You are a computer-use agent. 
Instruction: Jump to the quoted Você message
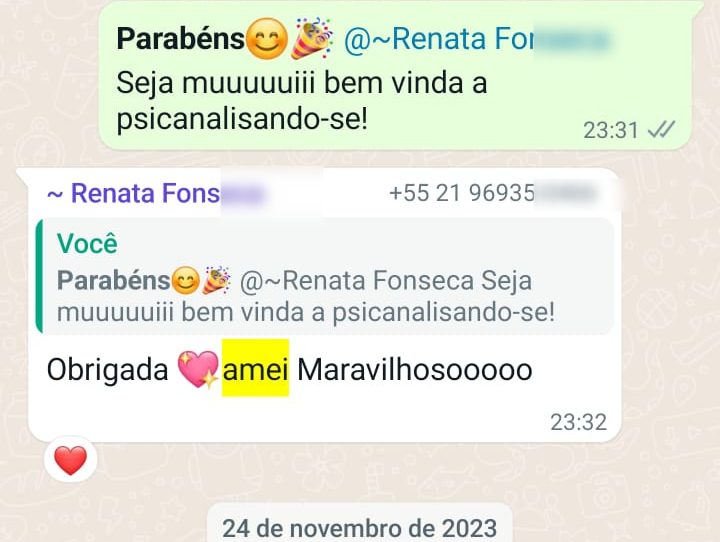coord(325,277)
